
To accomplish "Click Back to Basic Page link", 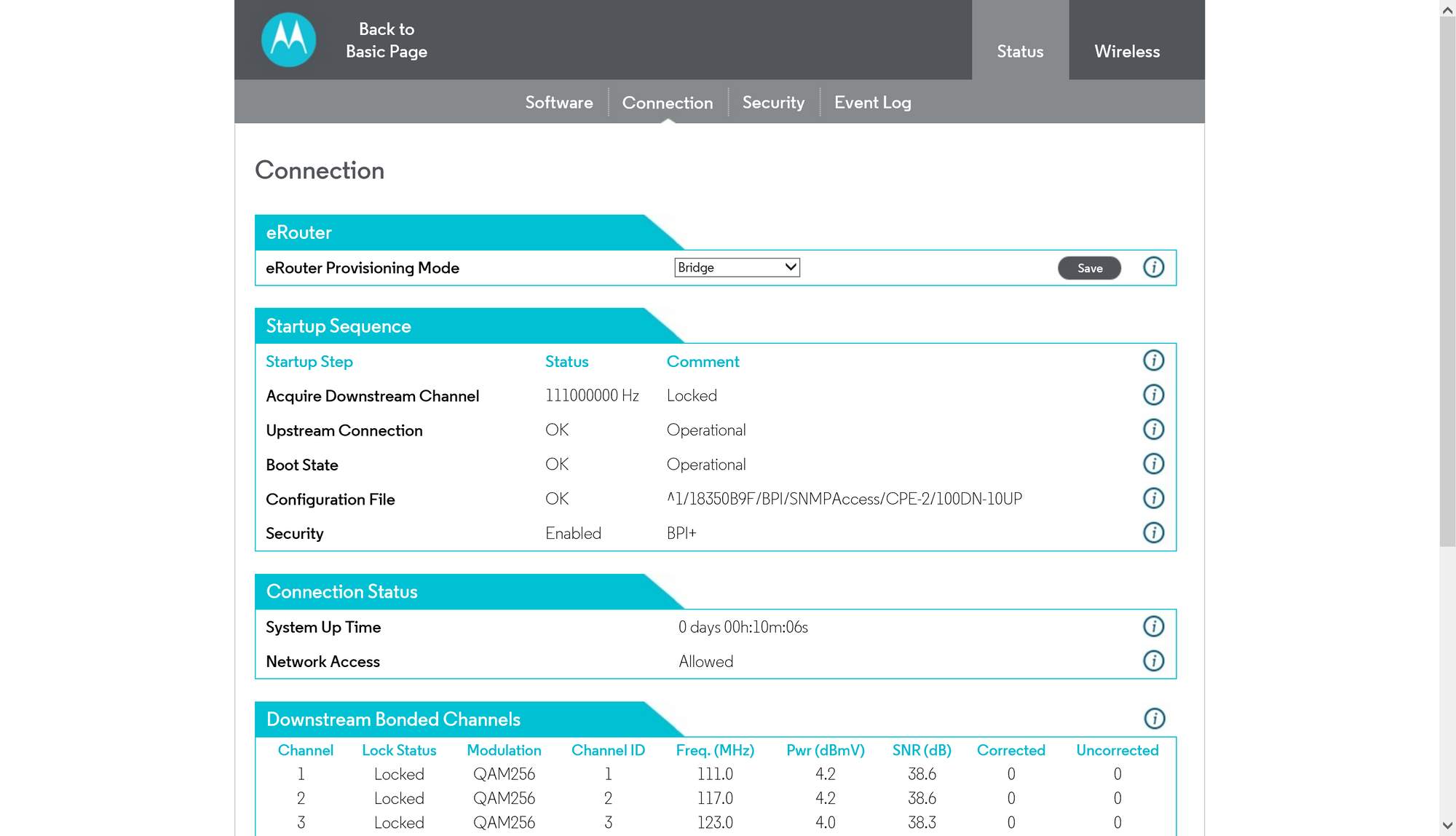I will point(386,40).
